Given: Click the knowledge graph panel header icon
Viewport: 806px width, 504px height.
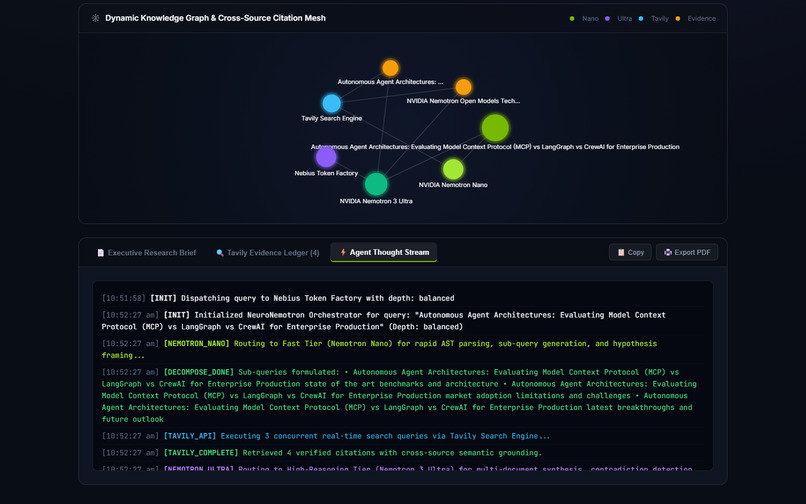Looking at the screenshot, I should click(x=96, y=18).
